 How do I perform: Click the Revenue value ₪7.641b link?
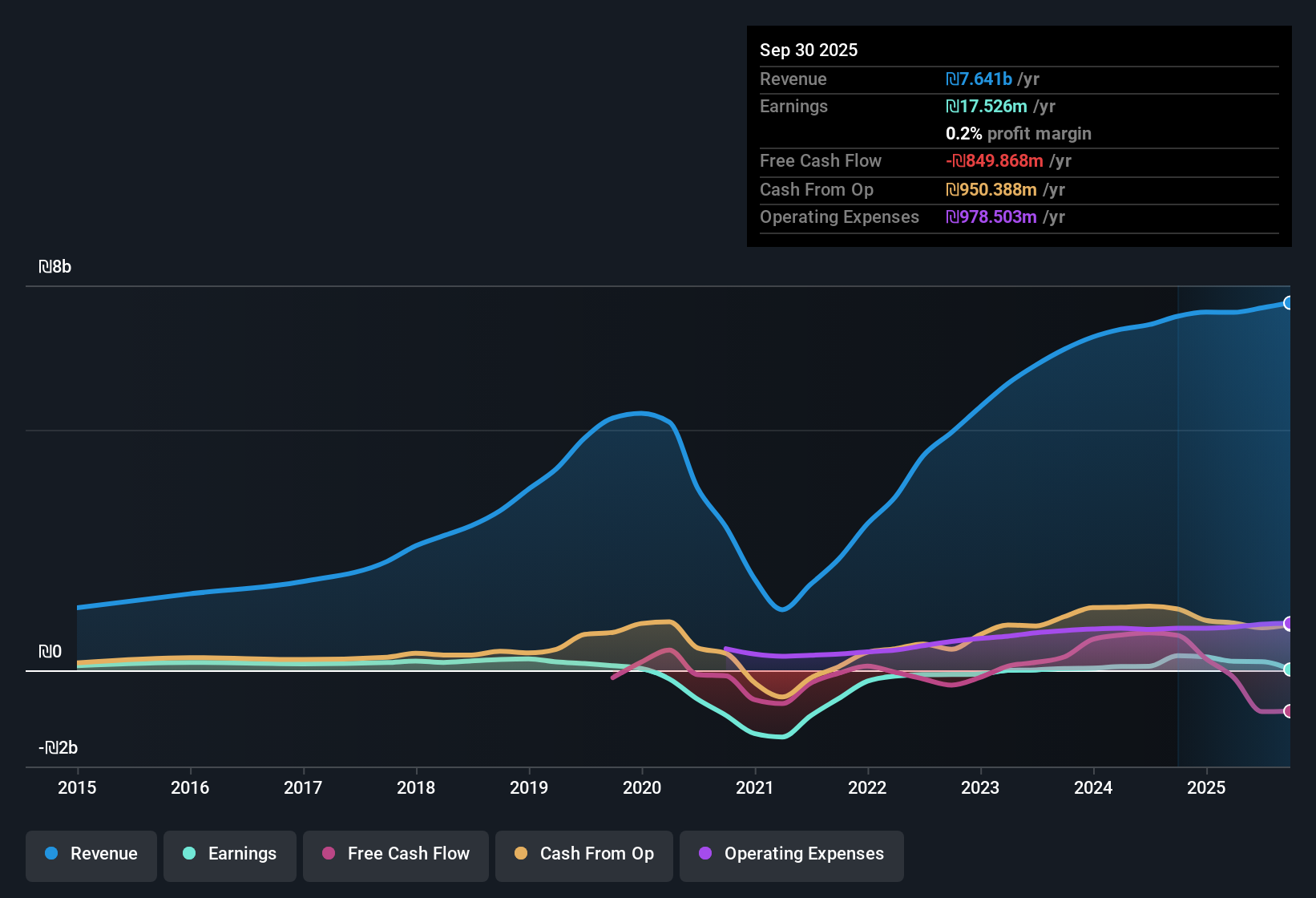click(979, 79)
